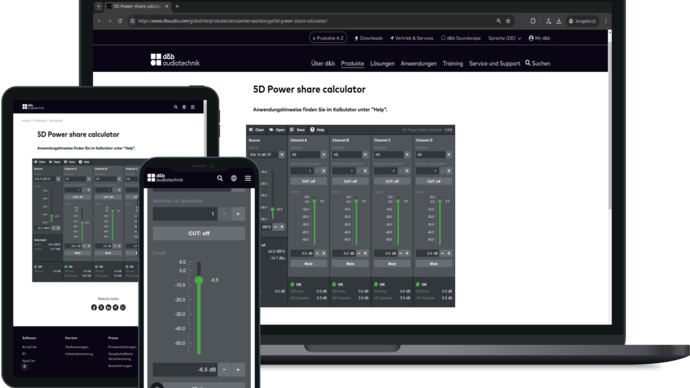Click the phone's green level slider handle
Screen dimensions: 690x388
tap(199, 280)
